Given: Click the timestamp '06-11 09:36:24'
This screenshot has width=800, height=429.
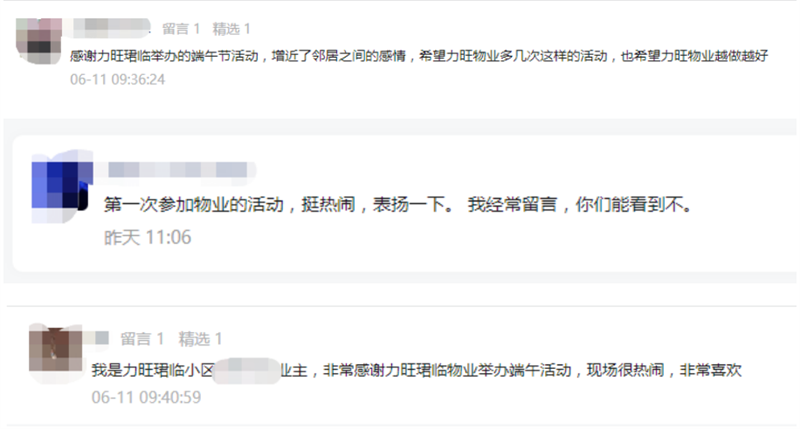Looking at the screenshot, I should point(117,80).
